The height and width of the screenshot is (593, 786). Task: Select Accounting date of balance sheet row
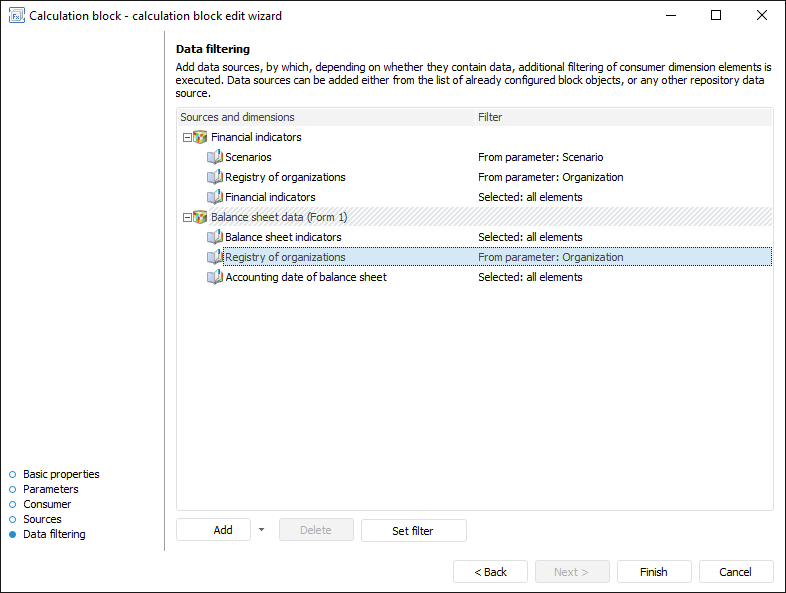click(305, 277)
